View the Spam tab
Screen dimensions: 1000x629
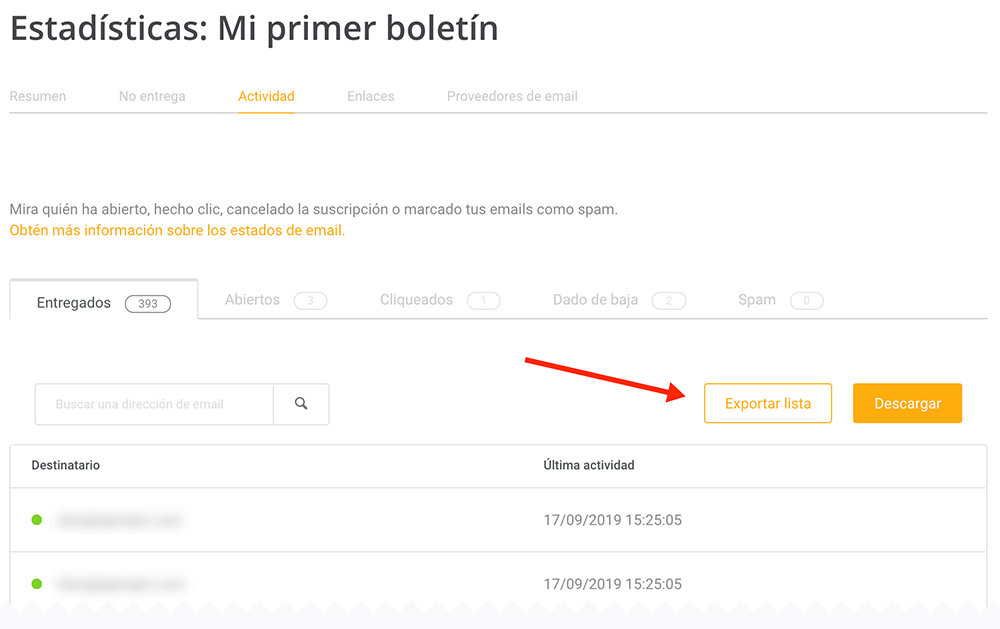[x=780, y=300]
